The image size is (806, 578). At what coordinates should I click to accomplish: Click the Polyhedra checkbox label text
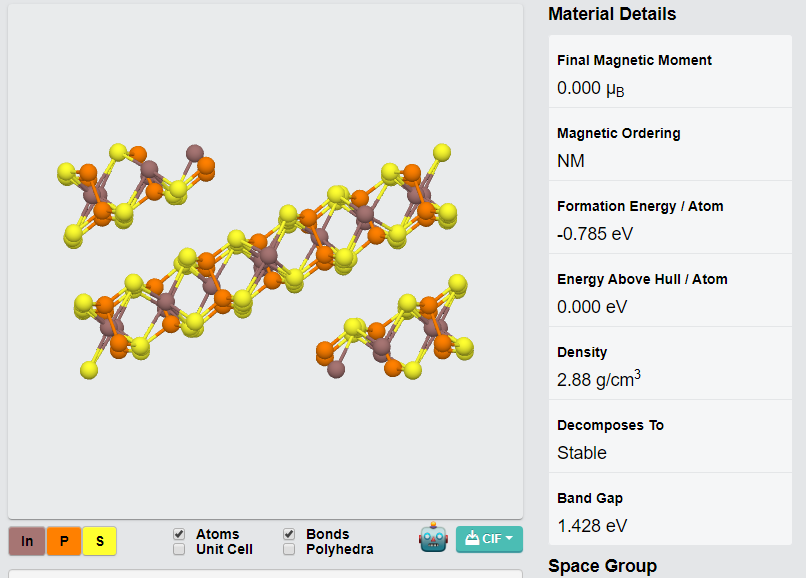[x=339, y=549]
